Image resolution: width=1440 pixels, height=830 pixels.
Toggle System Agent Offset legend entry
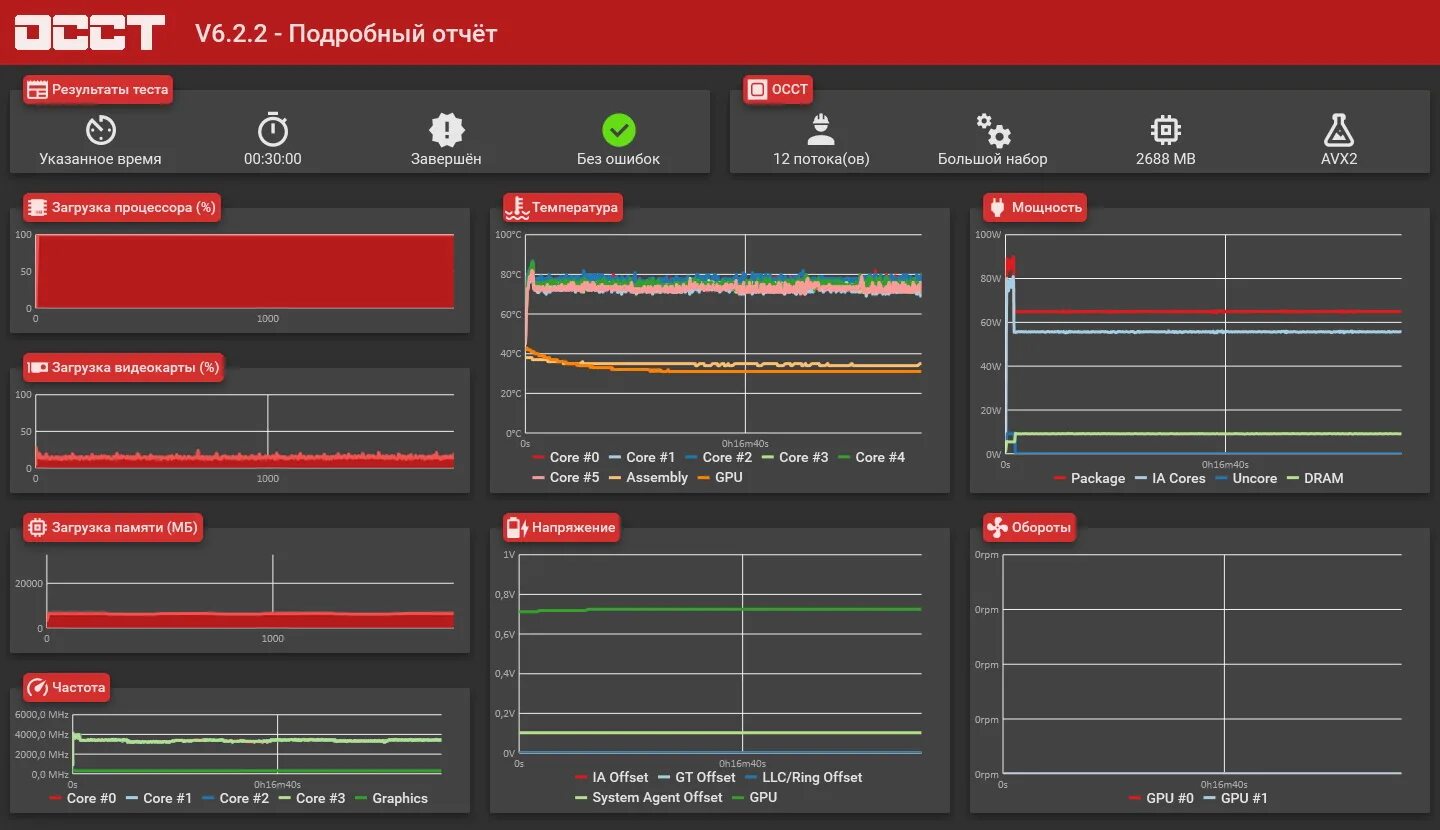(x=648, y=797)
